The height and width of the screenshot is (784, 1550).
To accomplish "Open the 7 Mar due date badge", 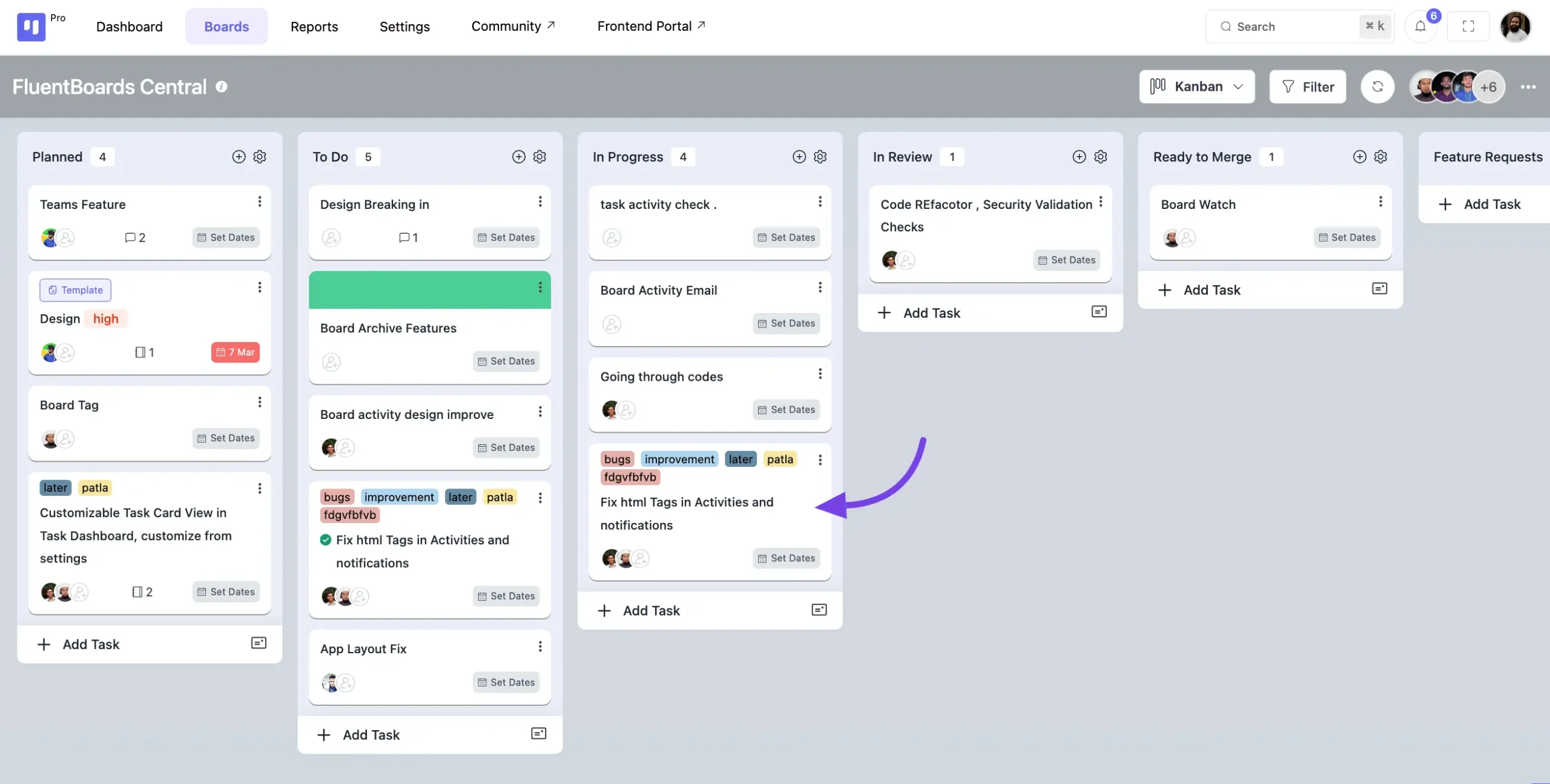I will [236, 352].
